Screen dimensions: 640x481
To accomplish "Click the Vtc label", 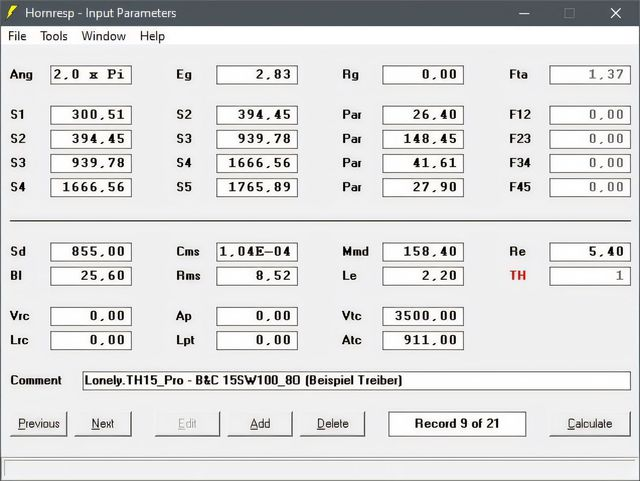I will click(x=351, y=316).
